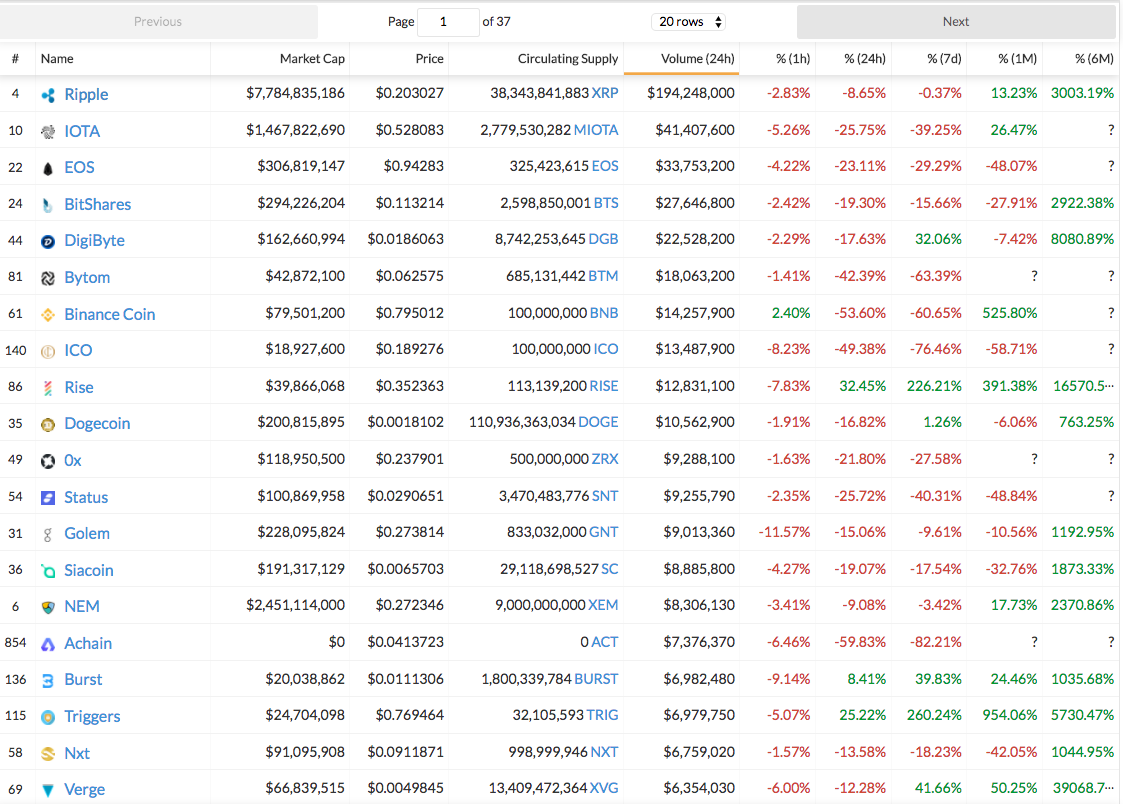Image resolution: width=1123 pixels, height=804 pixels.
Task: Click the BitShares coin logo icon
Action: [48, 205]
